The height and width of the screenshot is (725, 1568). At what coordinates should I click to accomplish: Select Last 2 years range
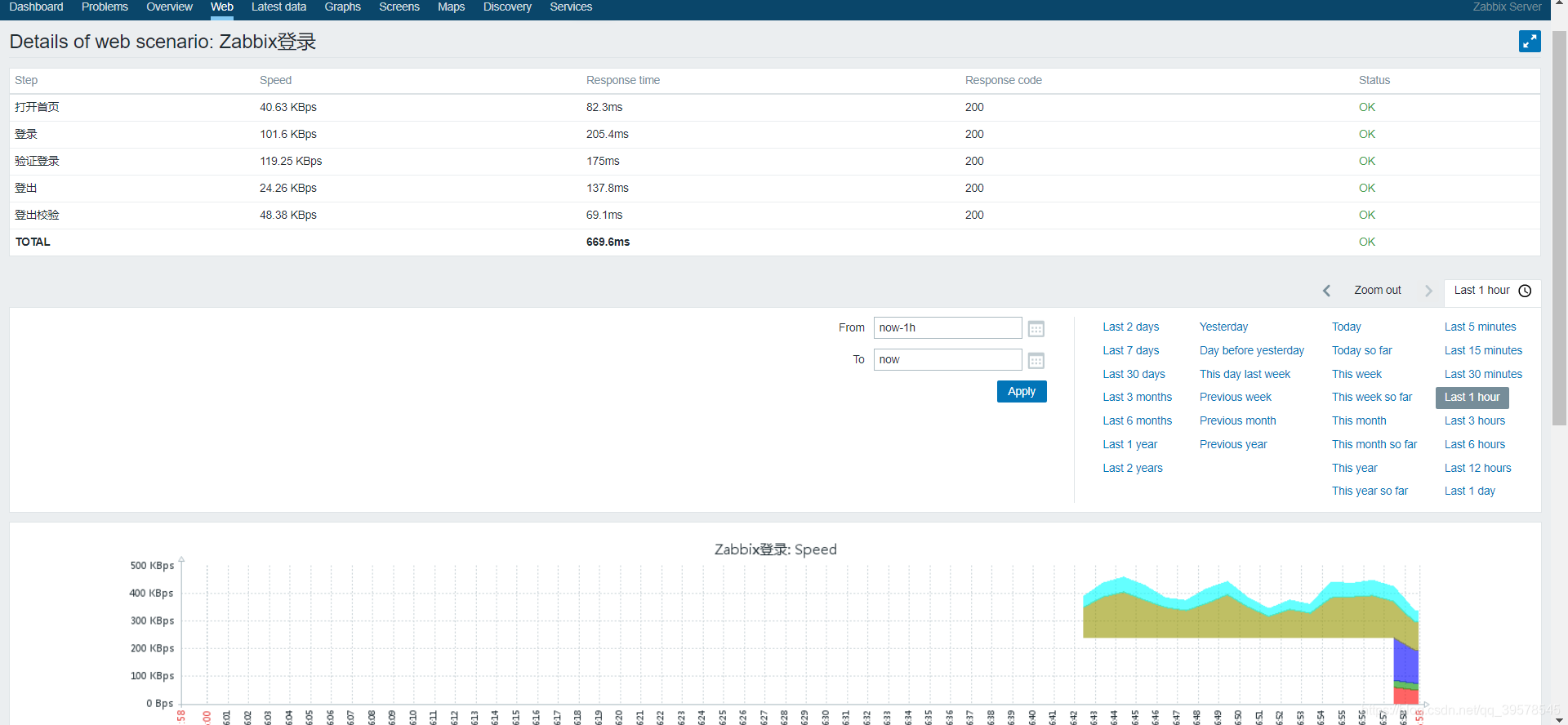click(1132, 469)
